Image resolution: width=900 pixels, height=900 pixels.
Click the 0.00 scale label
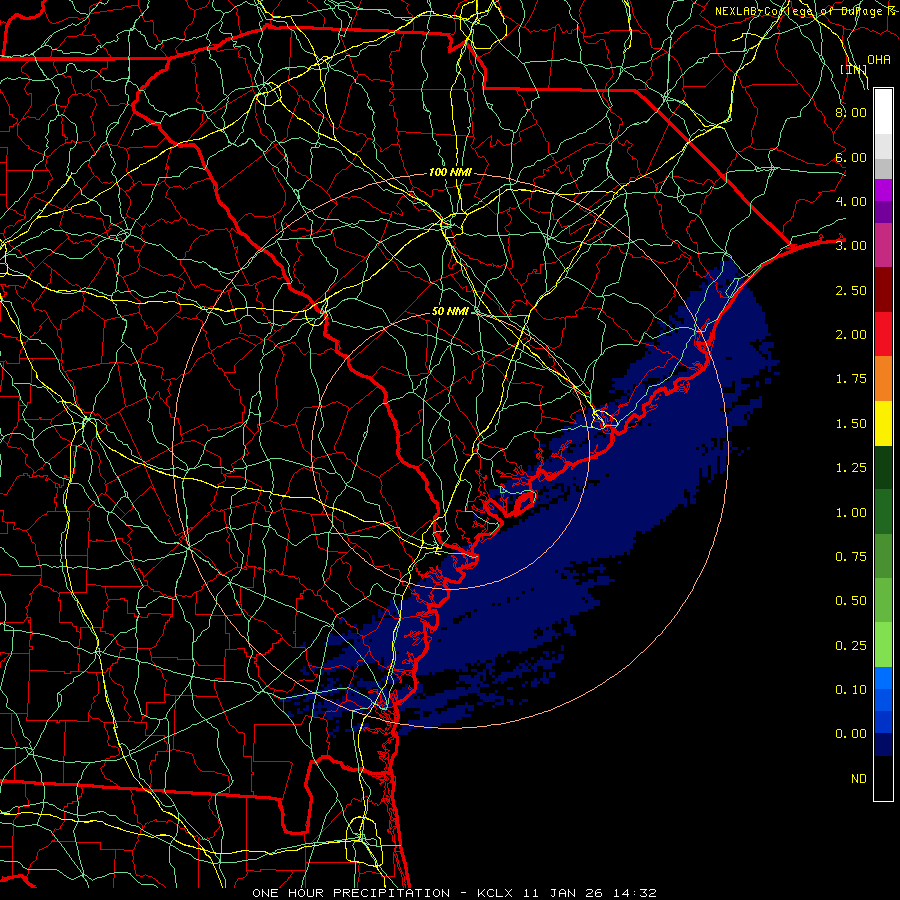(851, 734)
